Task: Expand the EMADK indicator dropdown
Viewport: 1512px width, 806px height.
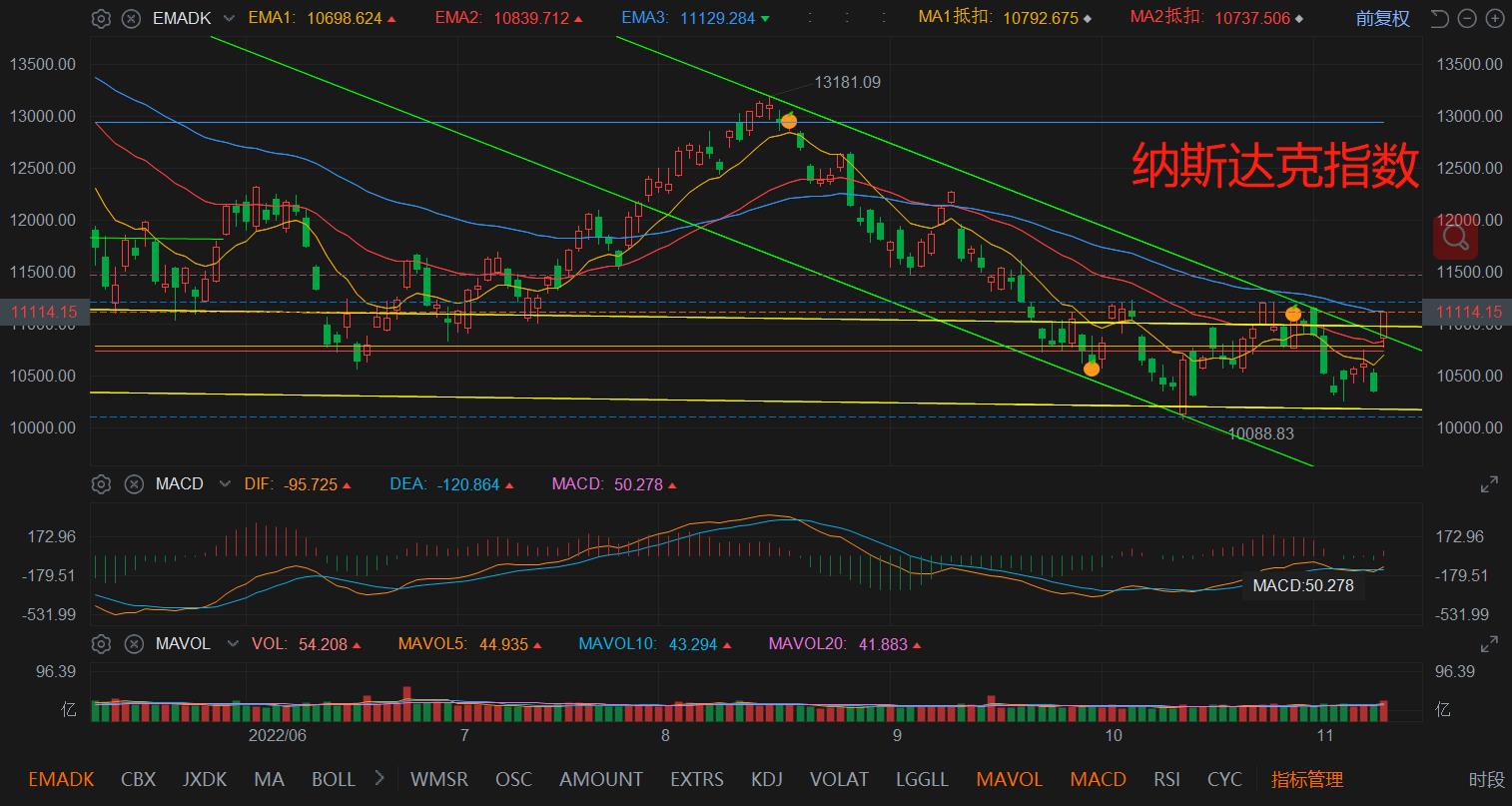Action: pos(230,18)
